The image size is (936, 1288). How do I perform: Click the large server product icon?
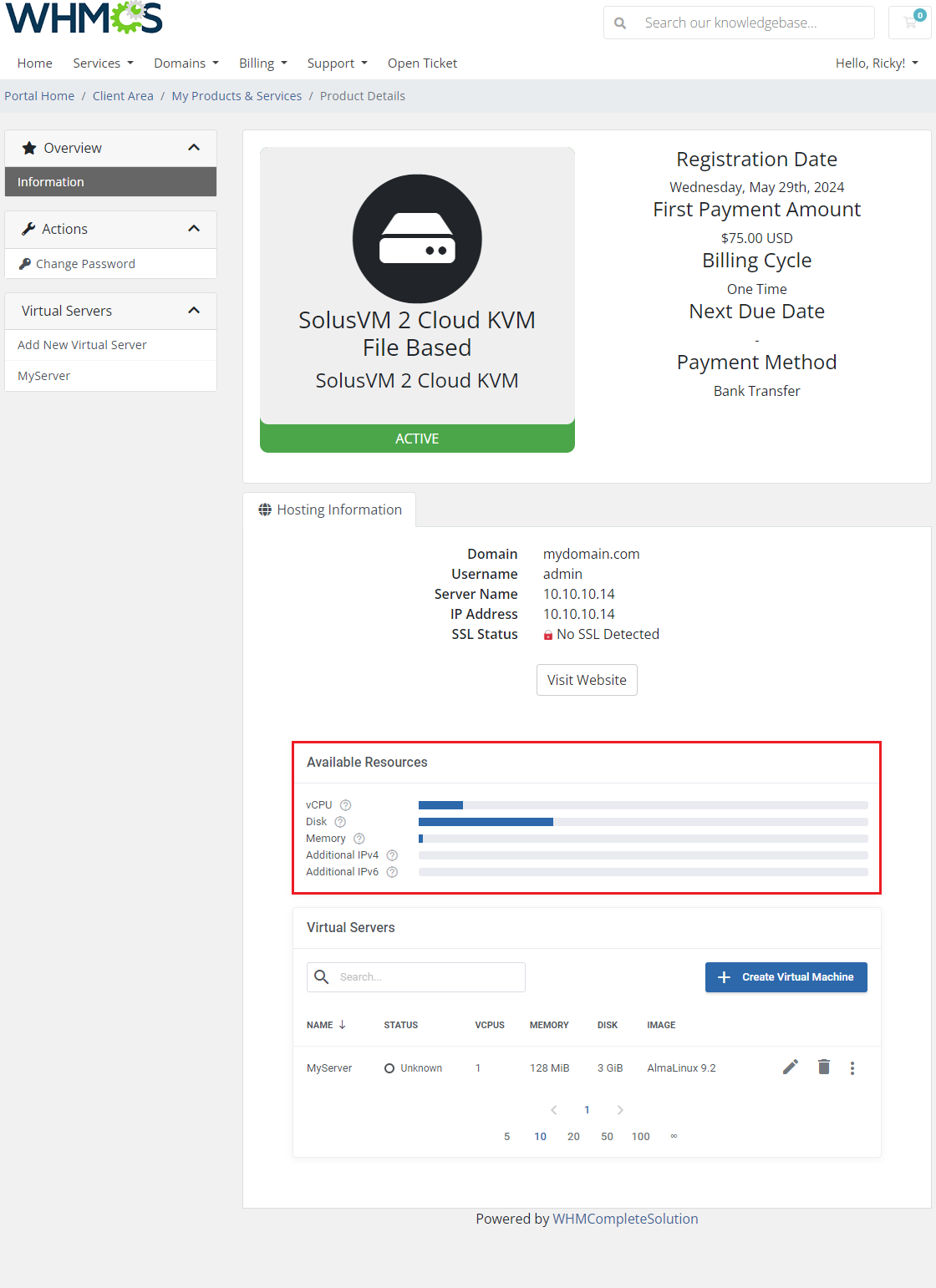[x=417, y=239]
